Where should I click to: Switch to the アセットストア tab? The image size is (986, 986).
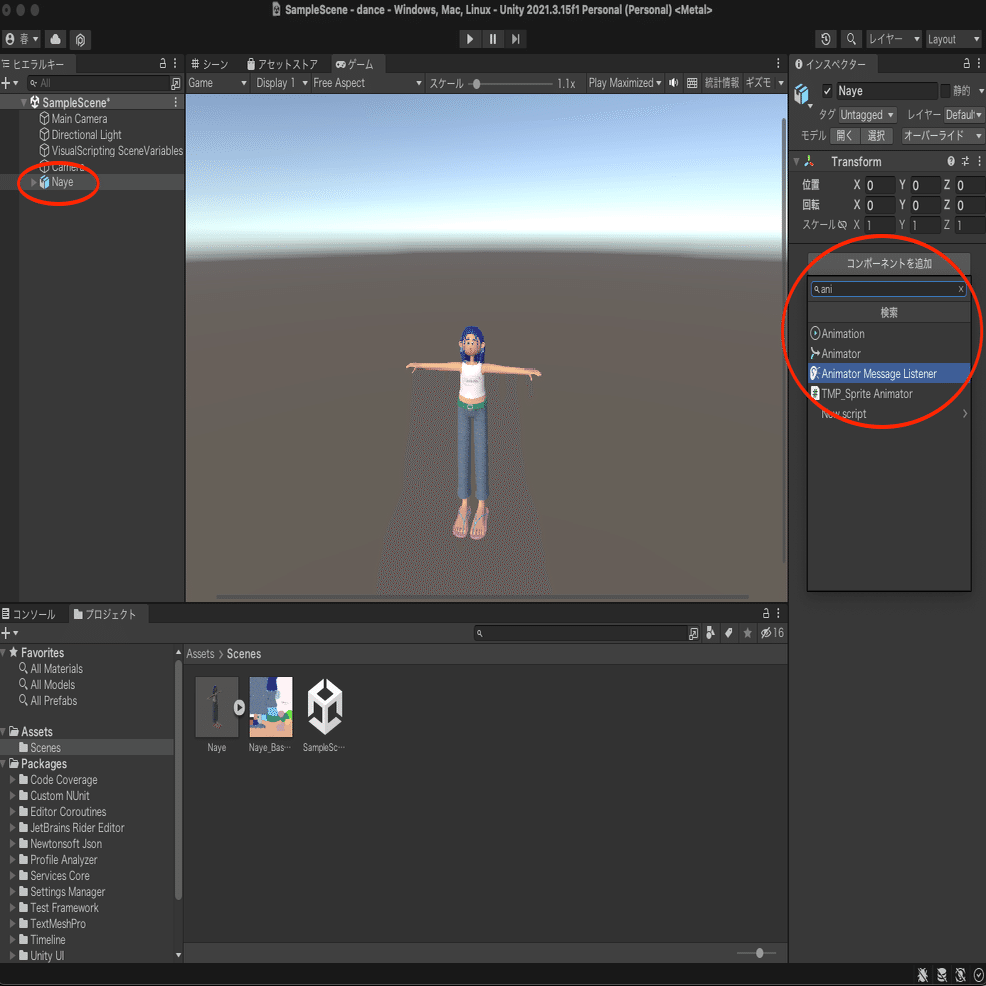click(x=282, y=64)
